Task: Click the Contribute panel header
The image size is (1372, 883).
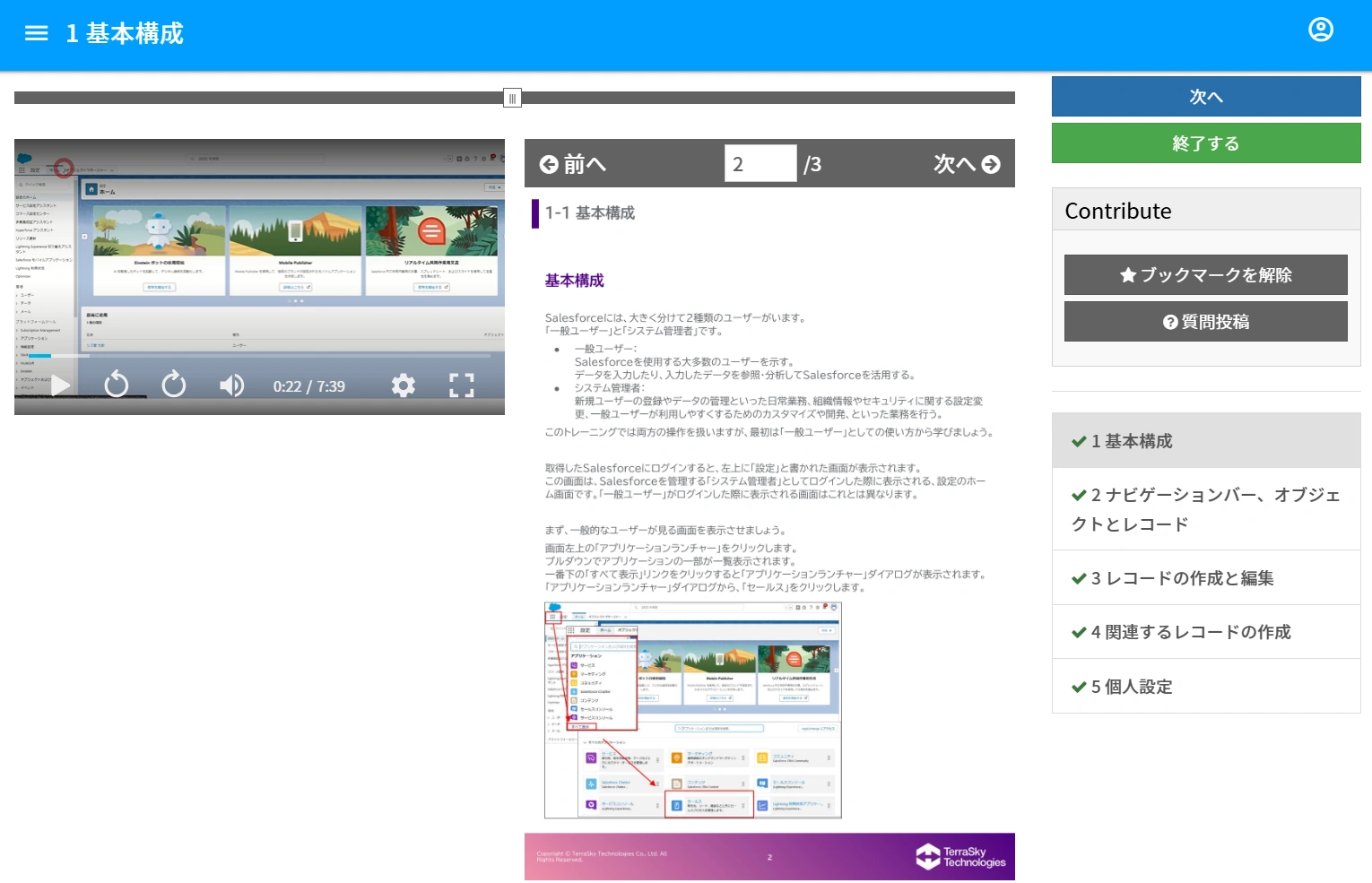Action: tap(1206, 210)
